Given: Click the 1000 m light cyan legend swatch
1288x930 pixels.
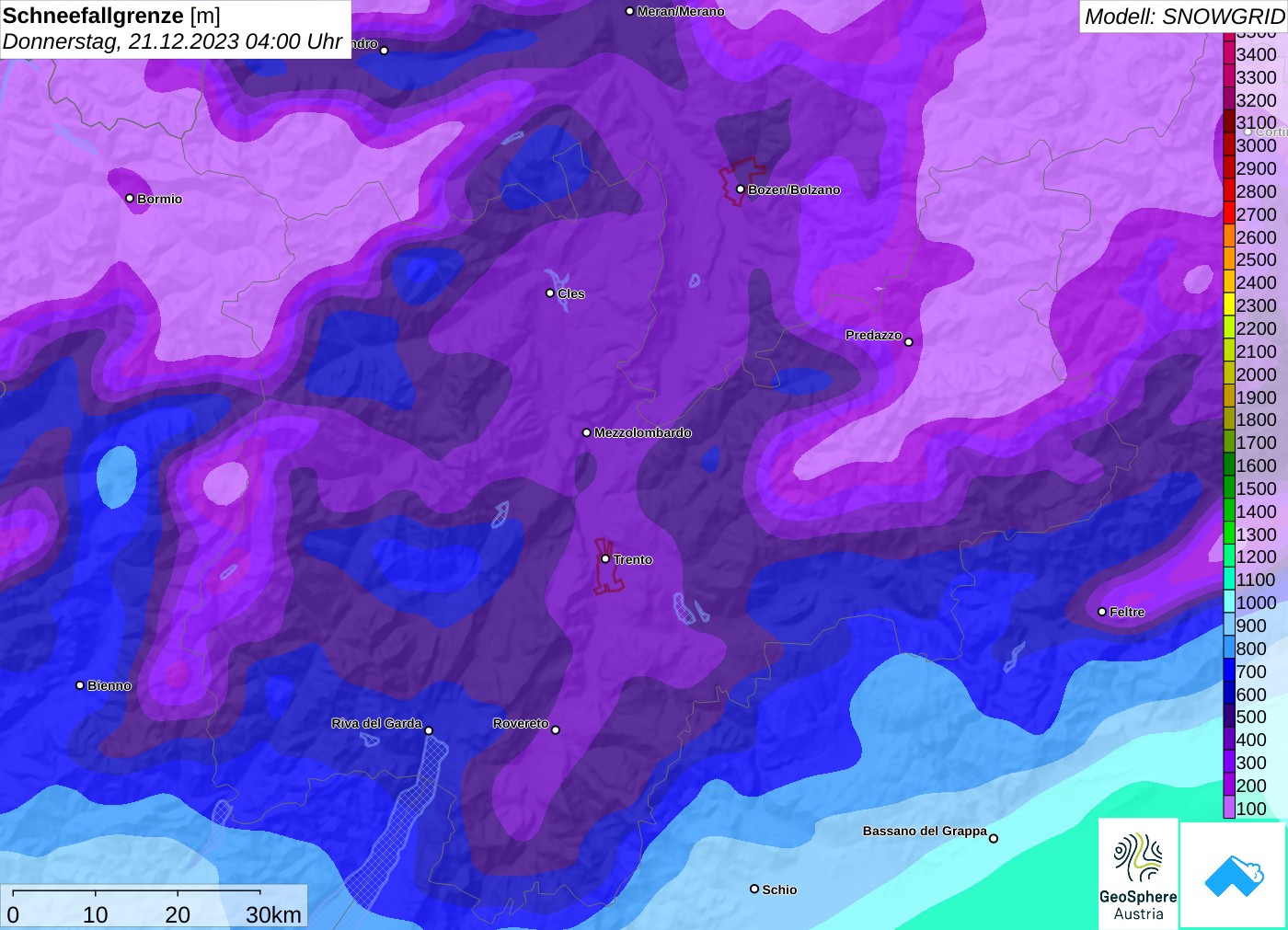Looking at the screenshot, I should click(1229, 603).
